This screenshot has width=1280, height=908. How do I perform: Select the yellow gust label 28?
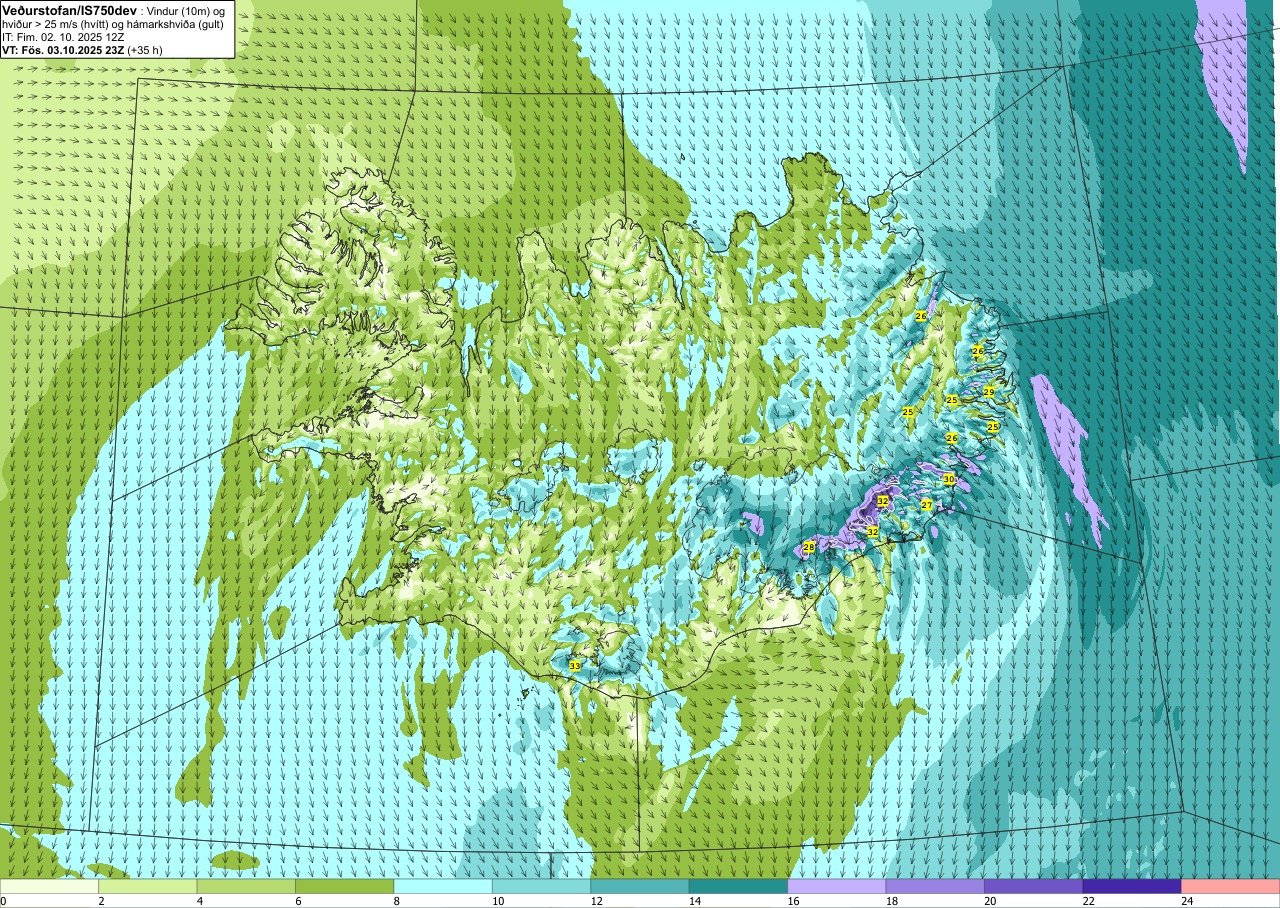tap(809, 547)
